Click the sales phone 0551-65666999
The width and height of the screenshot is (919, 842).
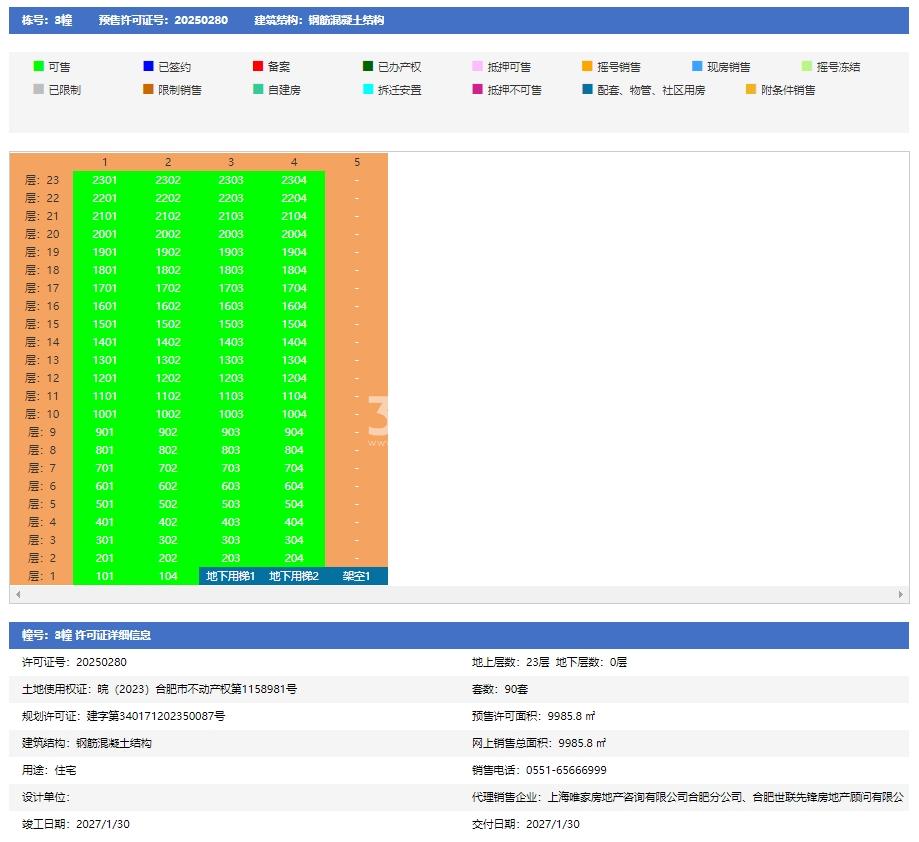(566, 770)
